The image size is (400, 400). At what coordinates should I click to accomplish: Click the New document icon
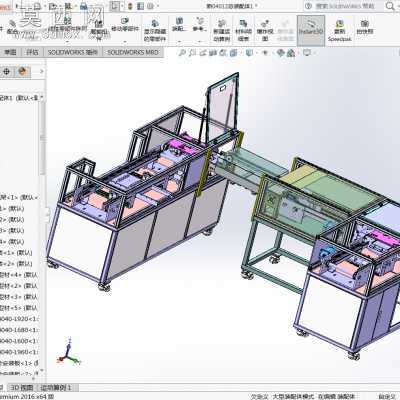point(37,6)
